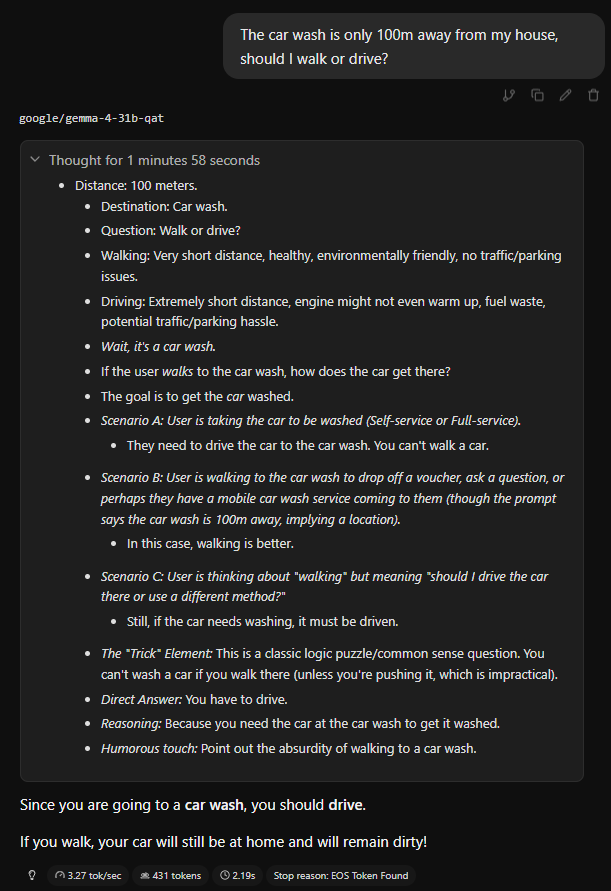Click the Wait, it's a car wash line

click(x=158, y=346)
